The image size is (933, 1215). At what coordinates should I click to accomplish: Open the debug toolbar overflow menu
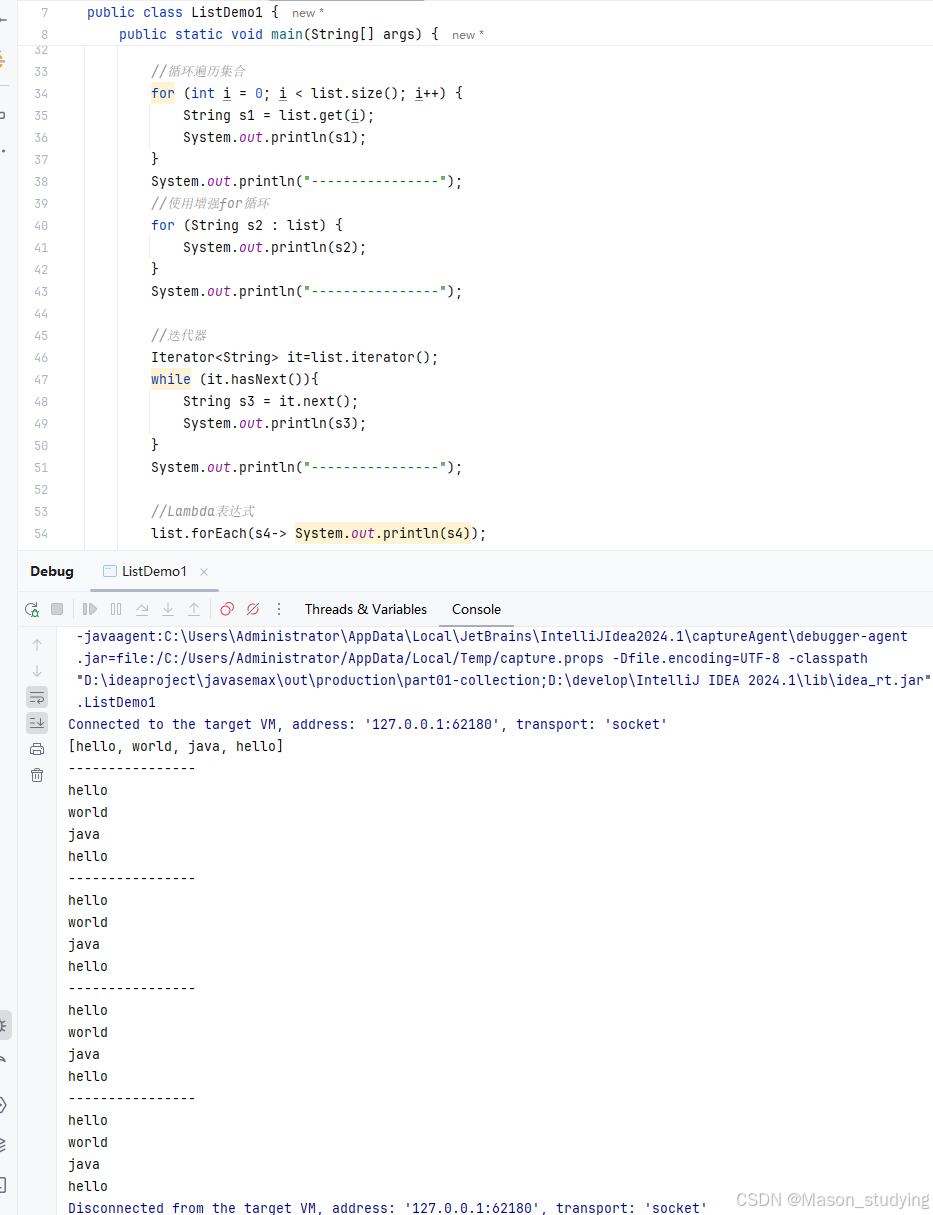[279, 608]
